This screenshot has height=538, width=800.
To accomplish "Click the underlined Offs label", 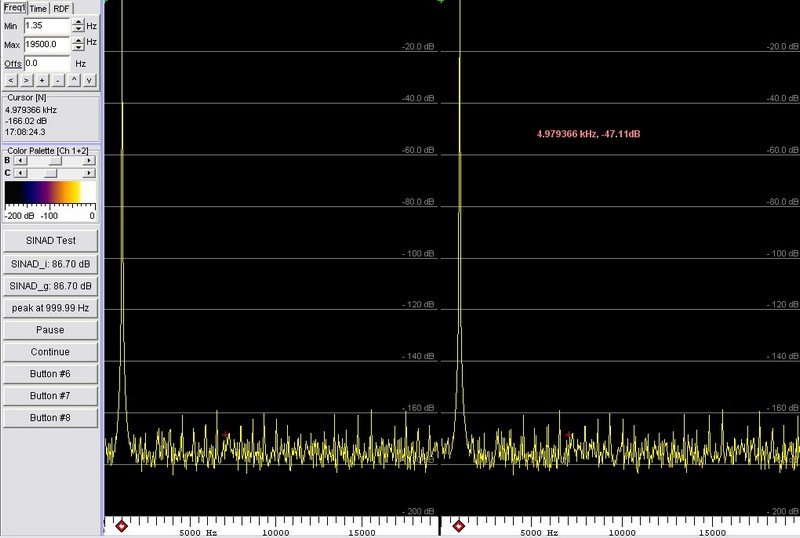I will [13, 64].
